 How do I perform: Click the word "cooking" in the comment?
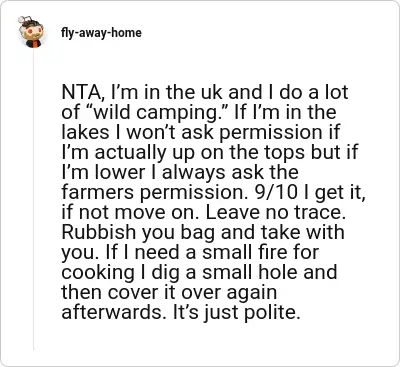coord(99,273)
